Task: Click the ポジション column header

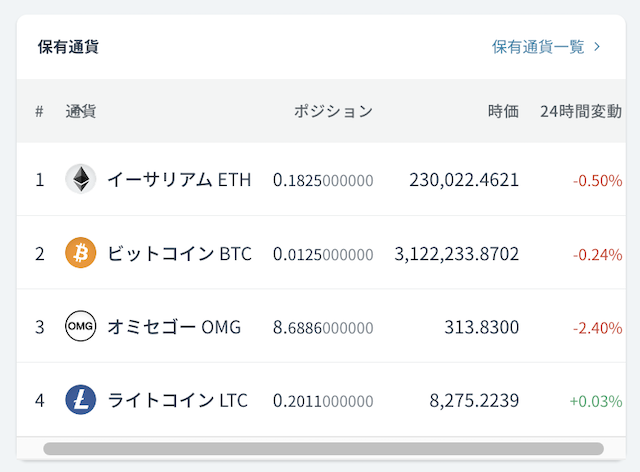Action: [x=333, y=111]
